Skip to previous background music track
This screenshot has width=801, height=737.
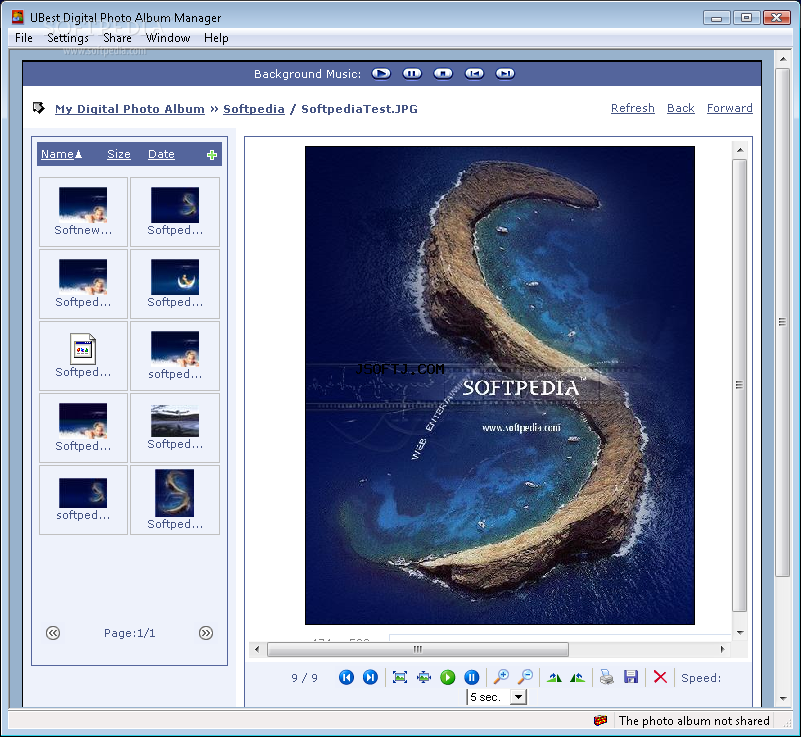click(x=474, y=74)
